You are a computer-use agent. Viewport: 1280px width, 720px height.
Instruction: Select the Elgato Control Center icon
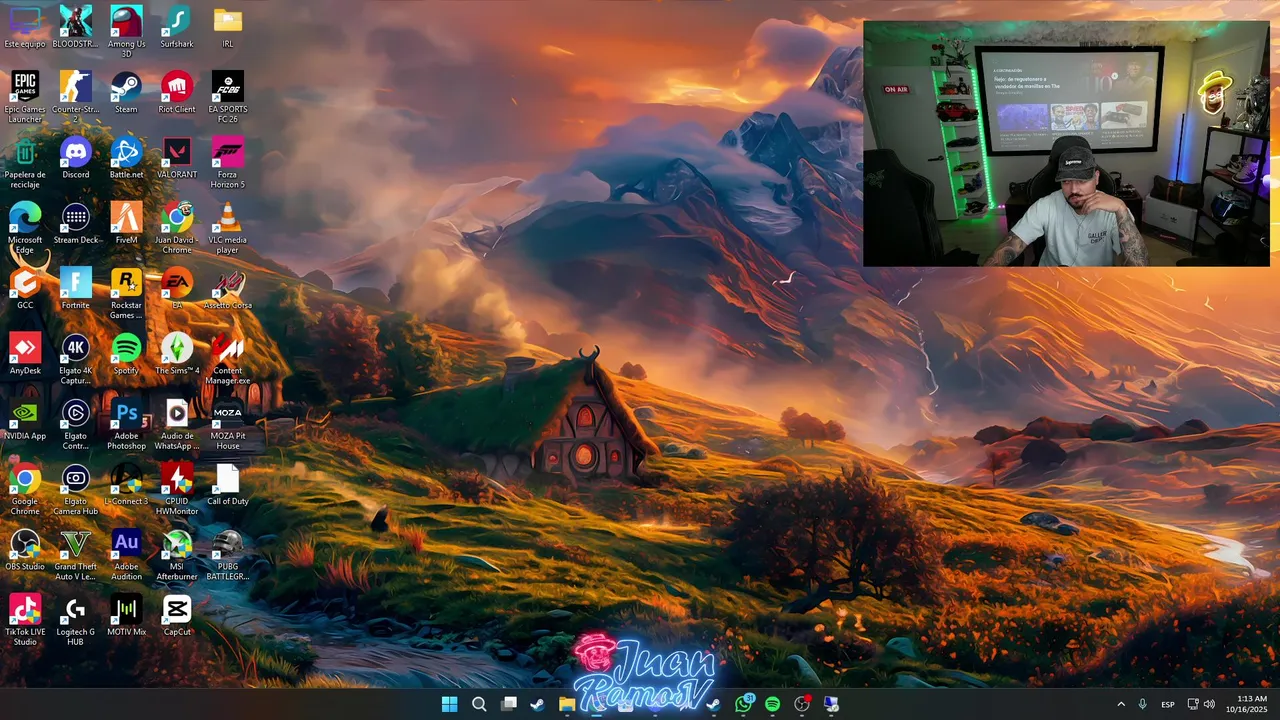75,424
